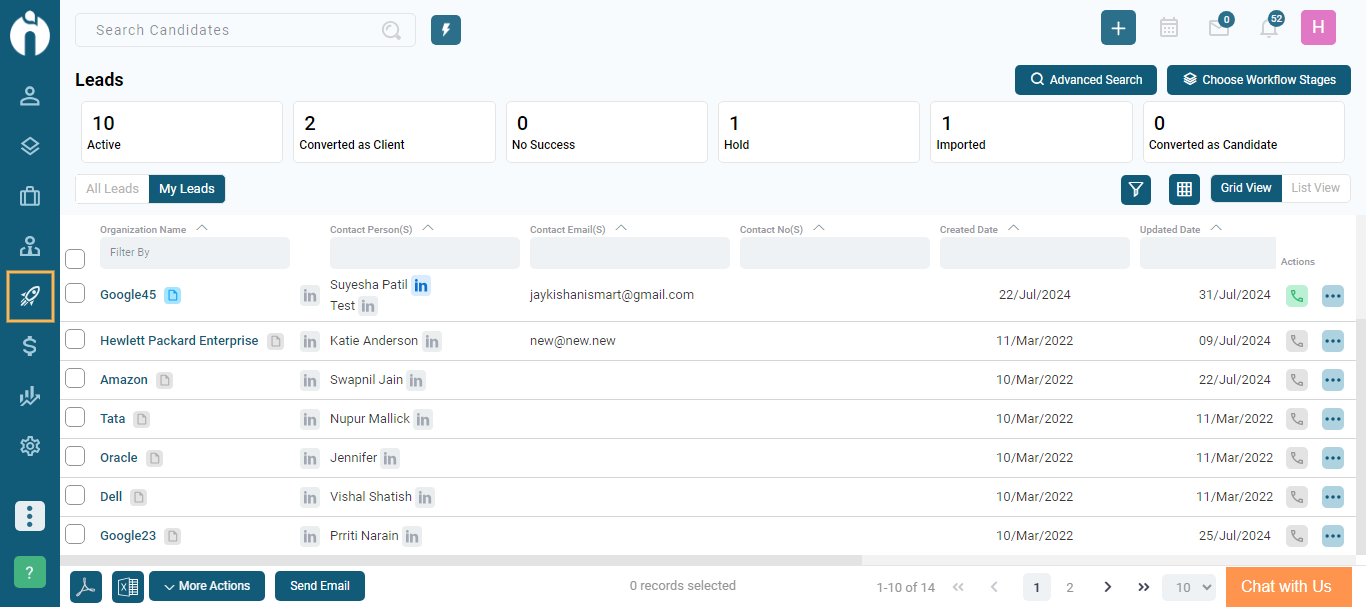Switch to the All Leads tab

(112, 189)
